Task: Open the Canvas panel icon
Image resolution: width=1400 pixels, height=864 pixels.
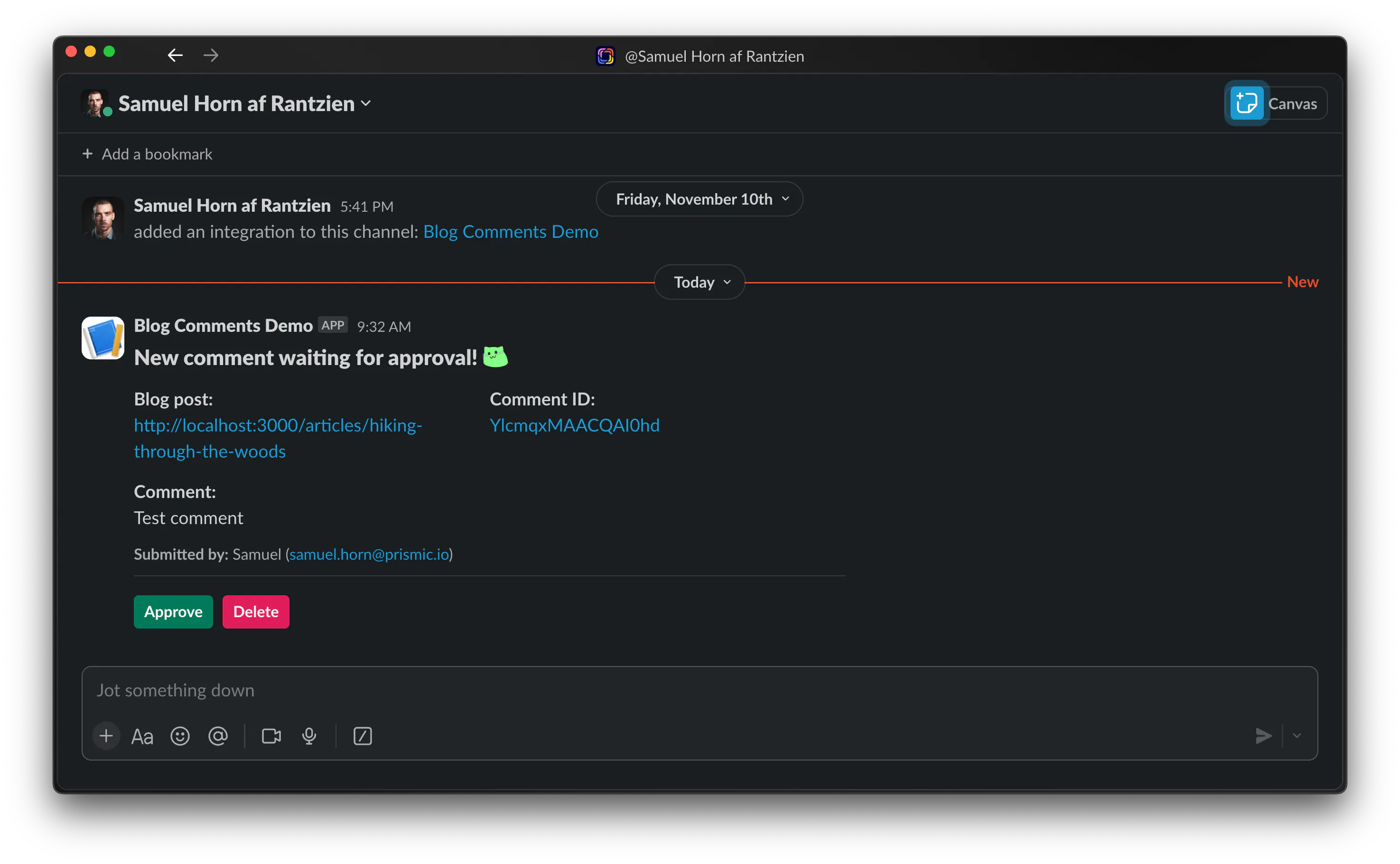Action: (1246, 103)
